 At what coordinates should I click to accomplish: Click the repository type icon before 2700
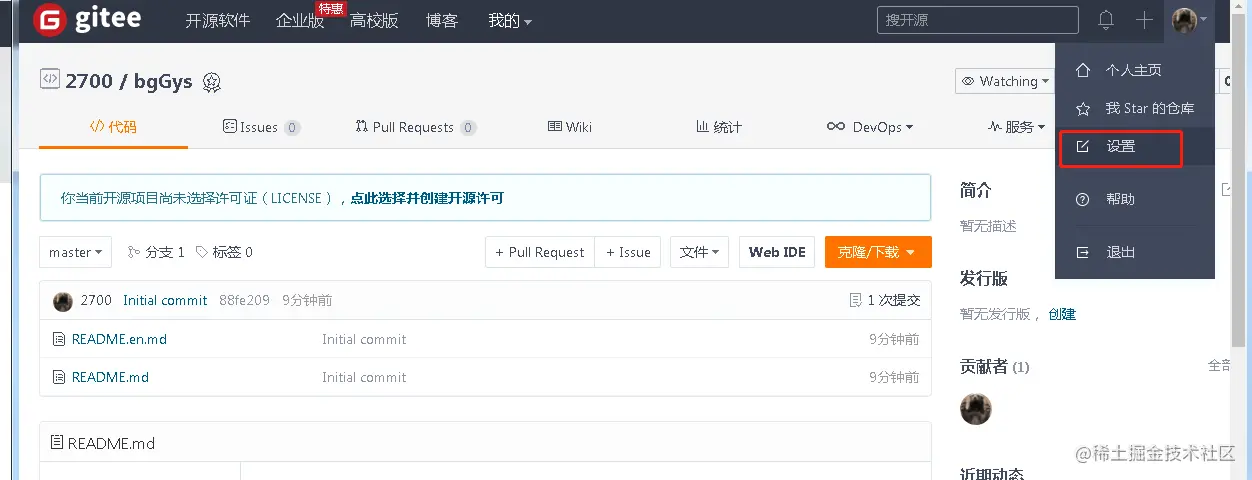pyautogui.click(x=50, y=79)
